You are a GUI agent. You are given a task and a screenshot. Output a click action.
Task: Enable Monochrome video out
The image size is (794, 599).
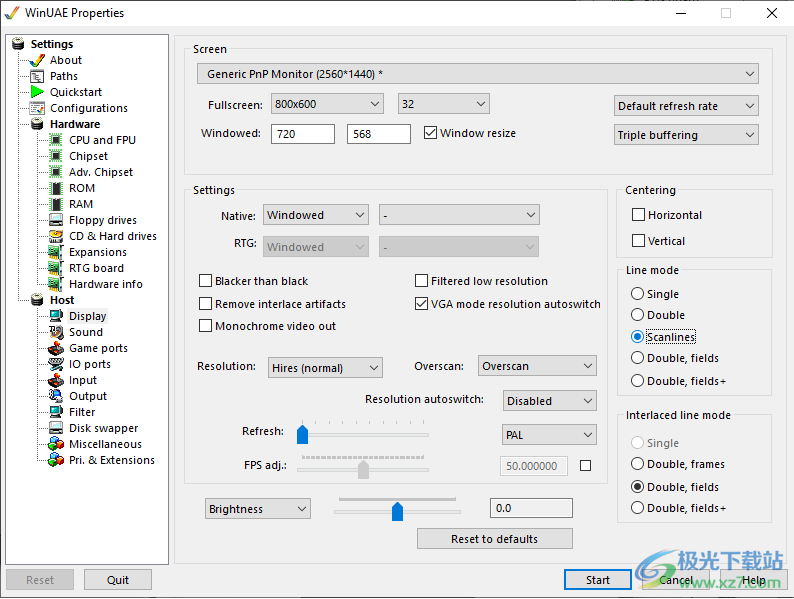206,326
